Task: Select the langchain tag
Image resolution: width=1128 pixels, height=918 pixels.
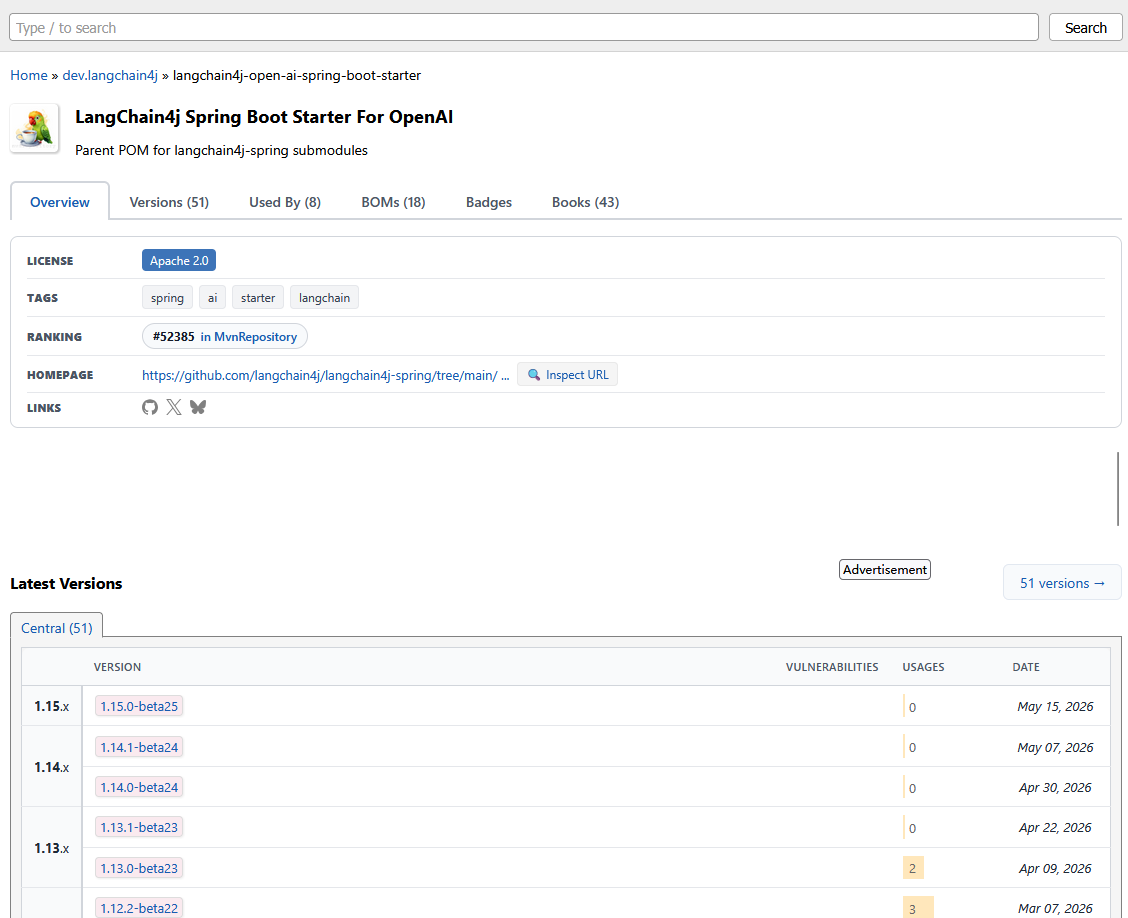Action: point(324,298)
